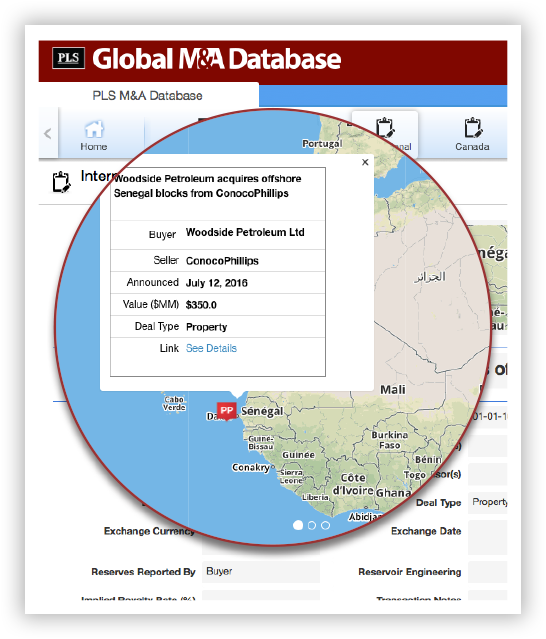
Task: Click the Deal Type Property field
Action: tap(487, 502)
